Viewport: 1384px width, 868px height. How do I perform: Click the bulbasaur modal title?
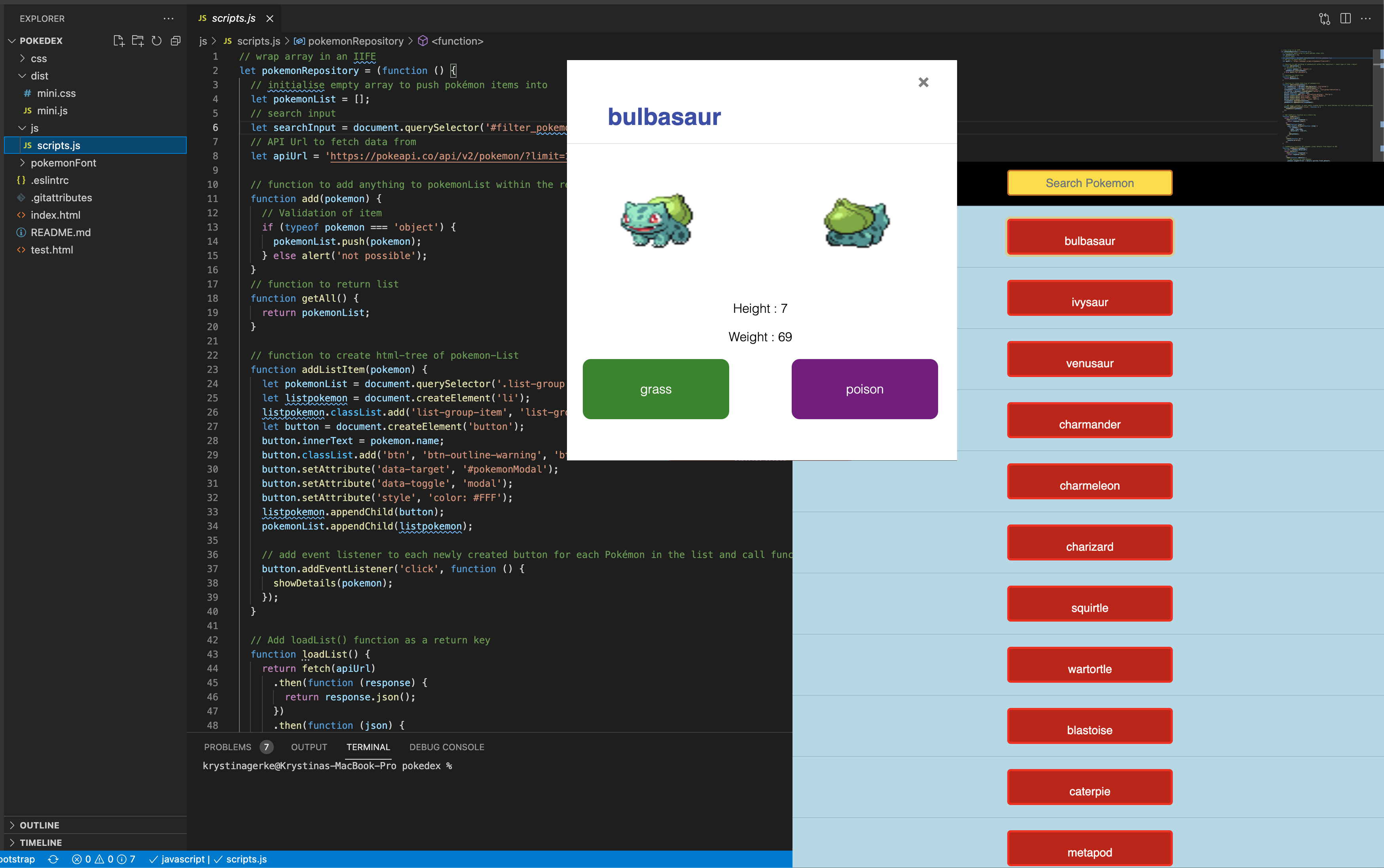tap(664, 117)
